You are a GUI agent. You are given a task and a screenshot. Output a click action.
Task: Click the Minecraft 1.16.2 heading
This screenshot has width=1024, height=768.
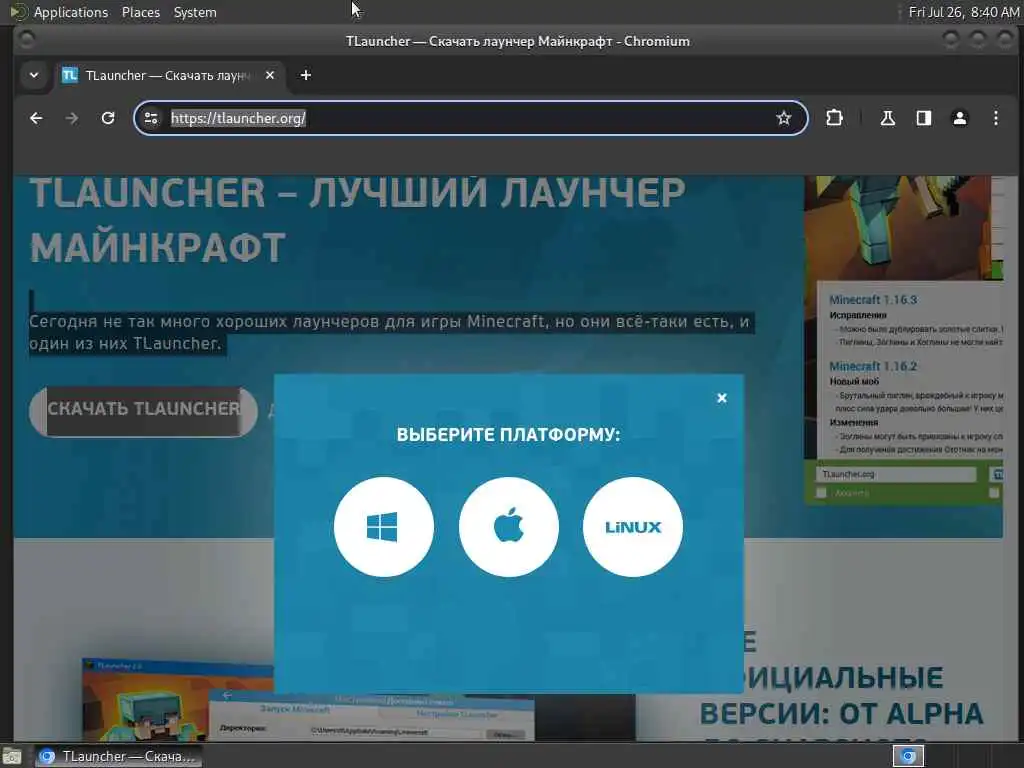click(872, 366)
